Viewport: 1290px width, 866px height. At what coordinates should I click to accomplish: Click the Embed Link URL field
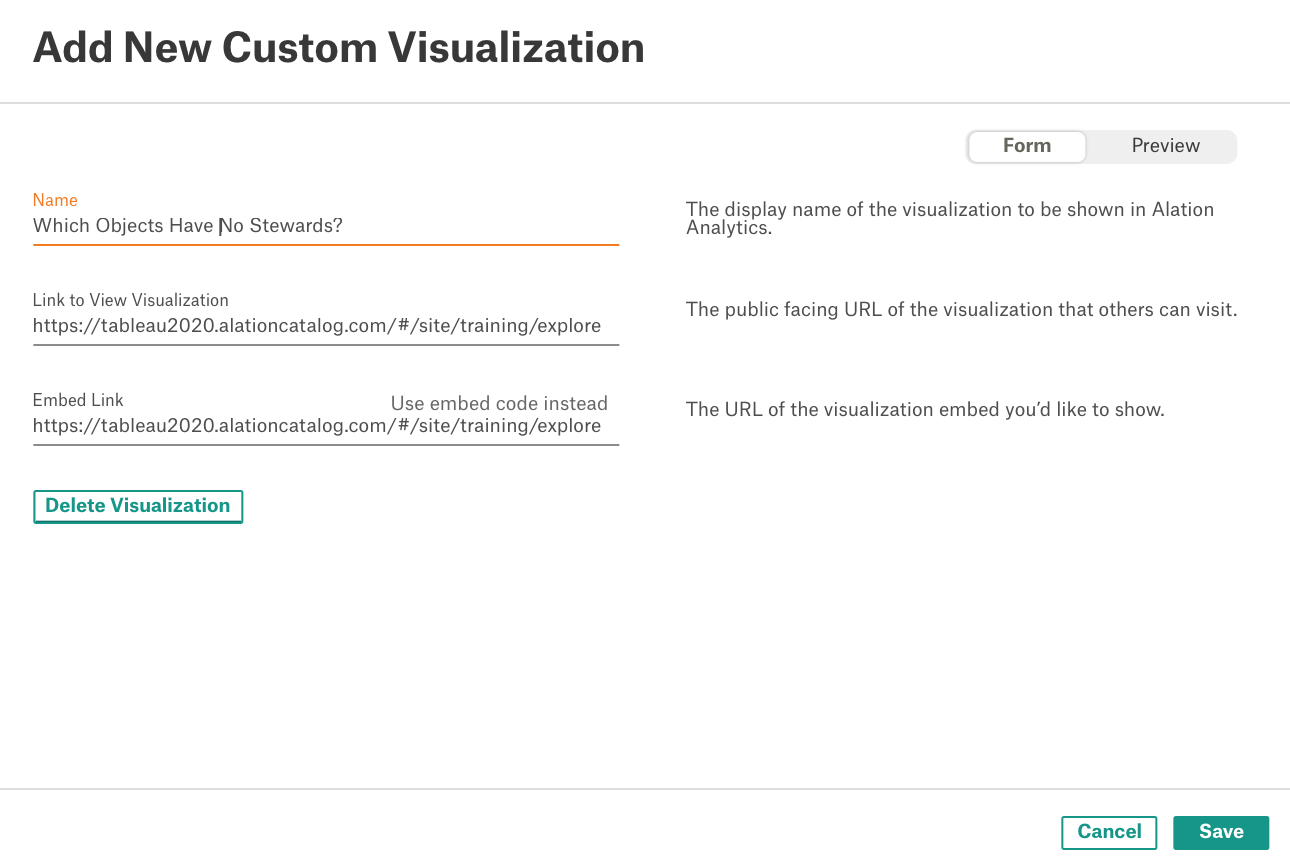point(326,426)
